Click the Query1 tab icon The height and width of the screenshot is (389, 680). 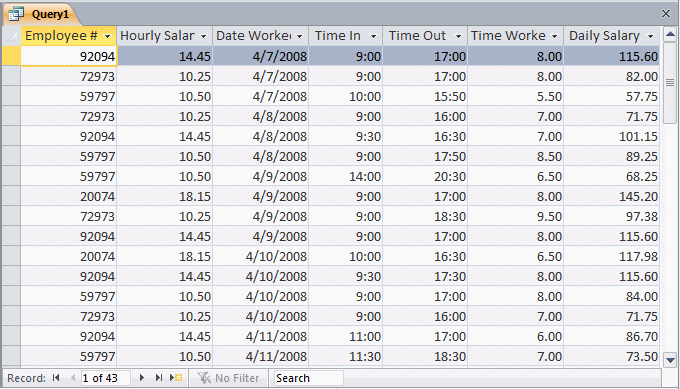[16, 14]
